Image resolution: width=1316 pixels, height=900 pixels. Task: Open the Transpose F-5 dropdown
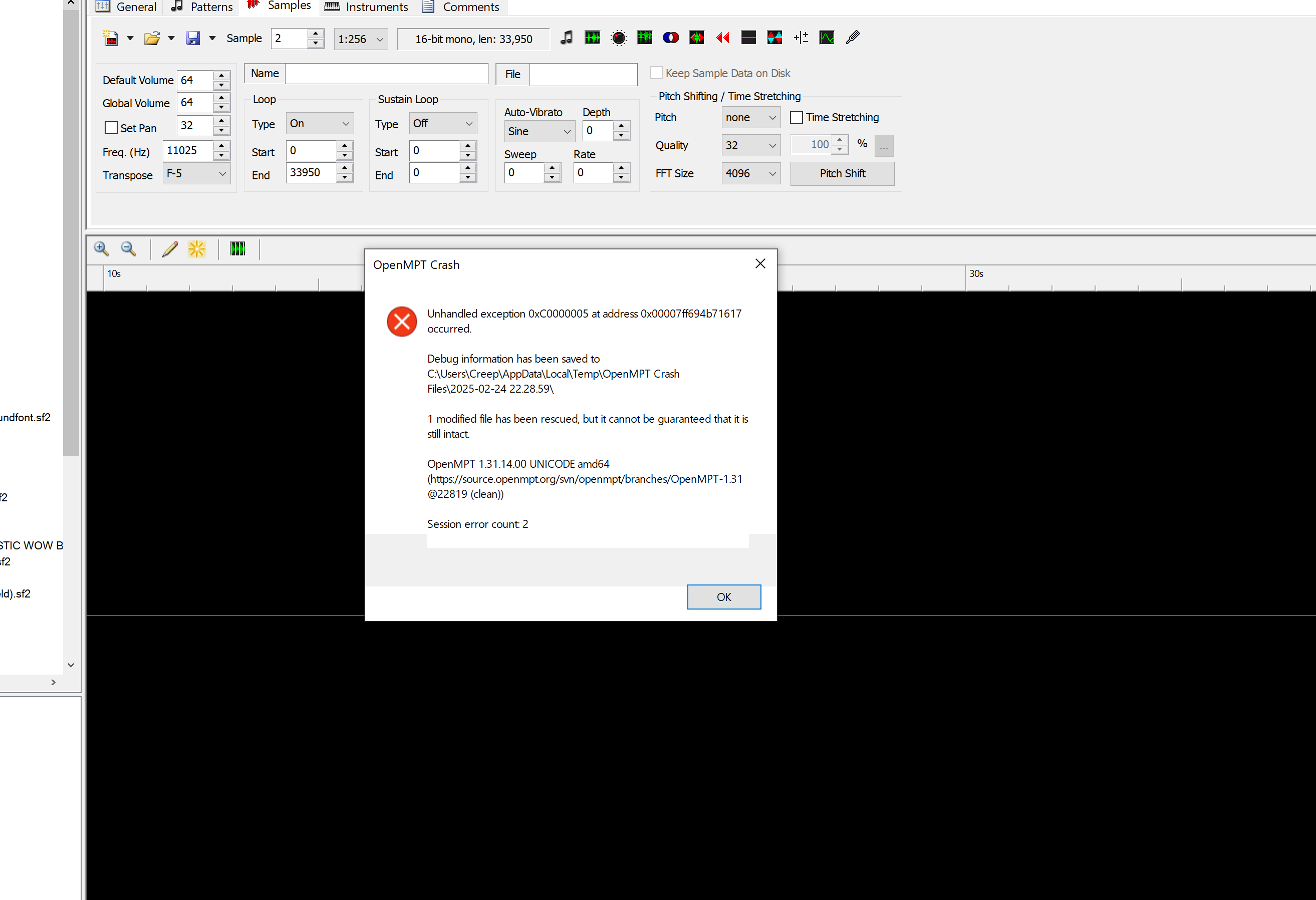tap(196, 174)
